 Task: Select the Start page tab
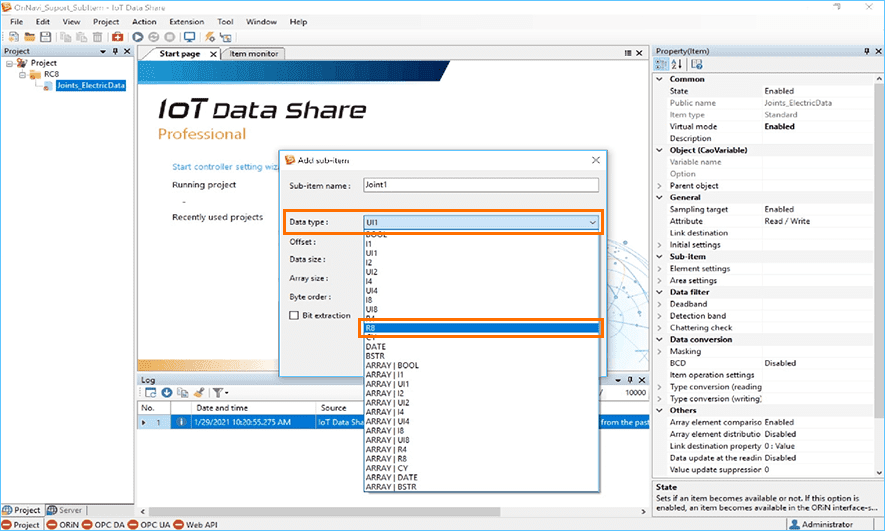179,54
